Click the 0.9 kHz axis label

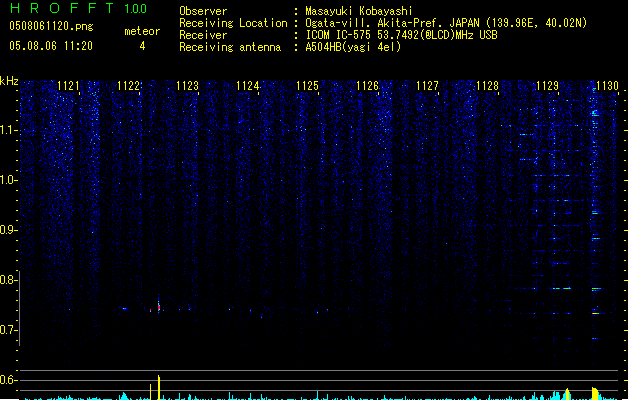8,230
